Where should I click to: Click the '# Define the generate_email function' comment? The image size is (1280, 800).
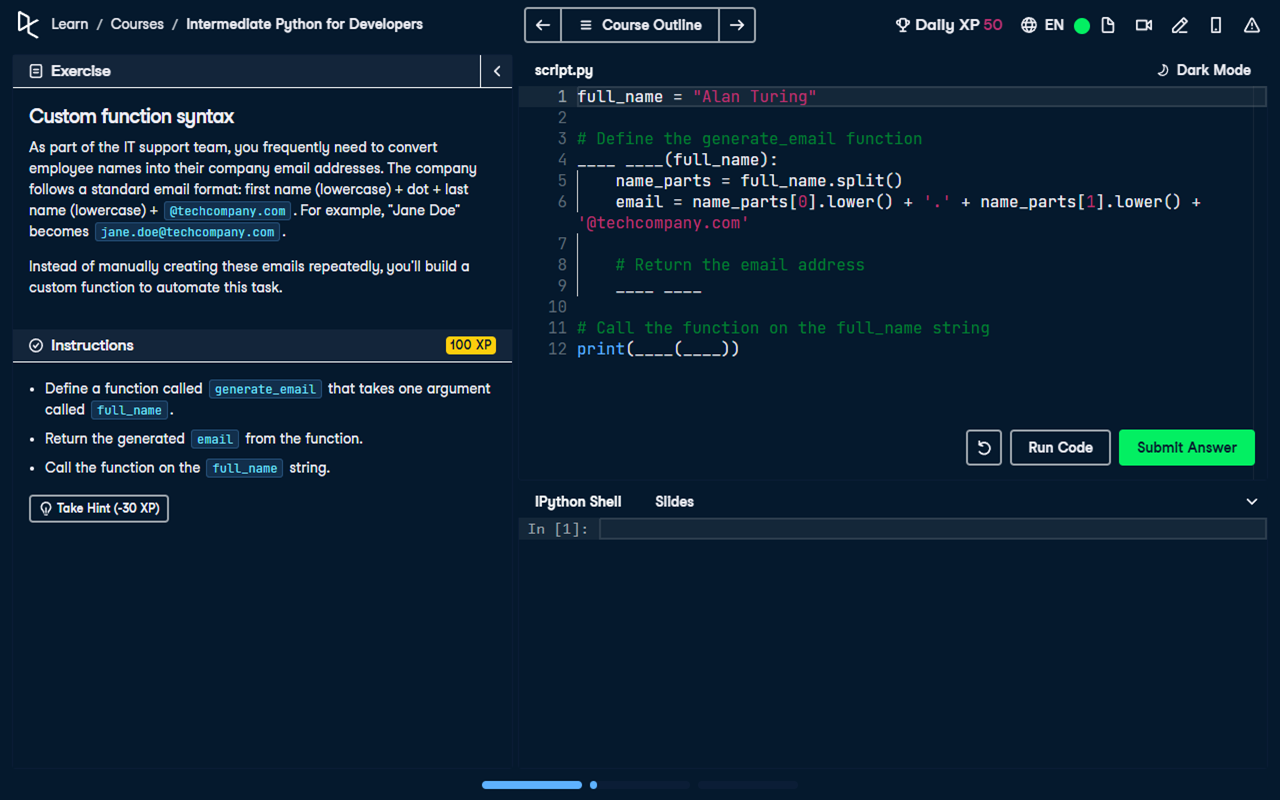click(x=750, y=139)
